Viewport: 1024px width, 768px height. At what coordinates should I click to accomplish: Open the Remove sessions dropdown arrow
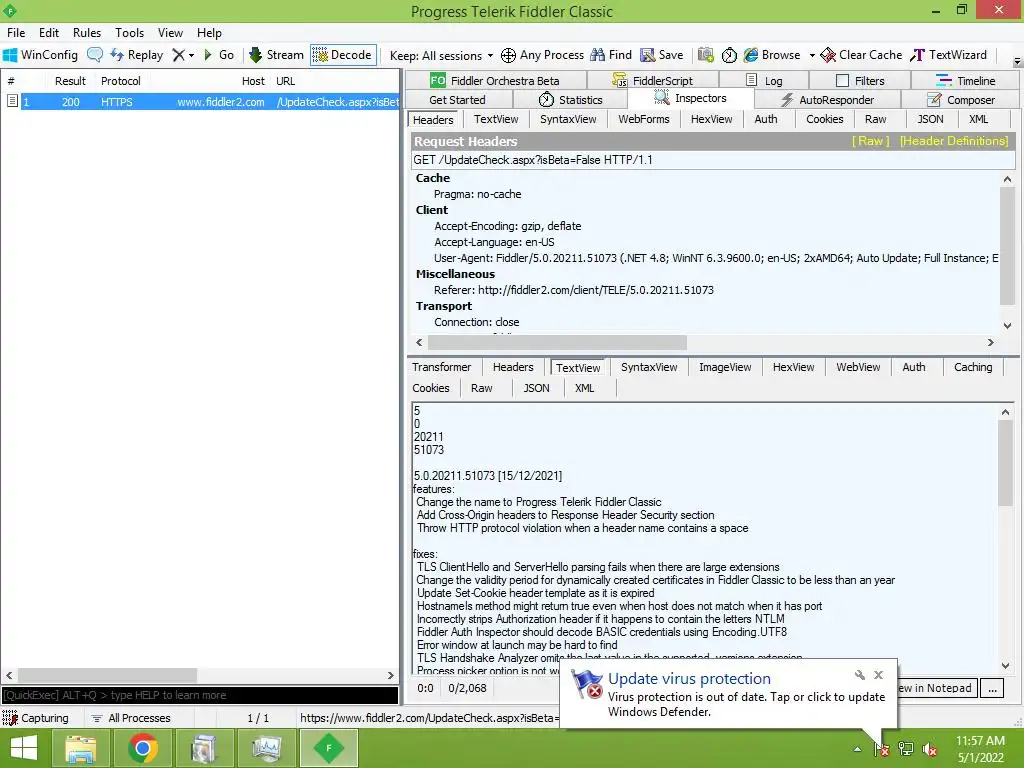coord(191,56)
